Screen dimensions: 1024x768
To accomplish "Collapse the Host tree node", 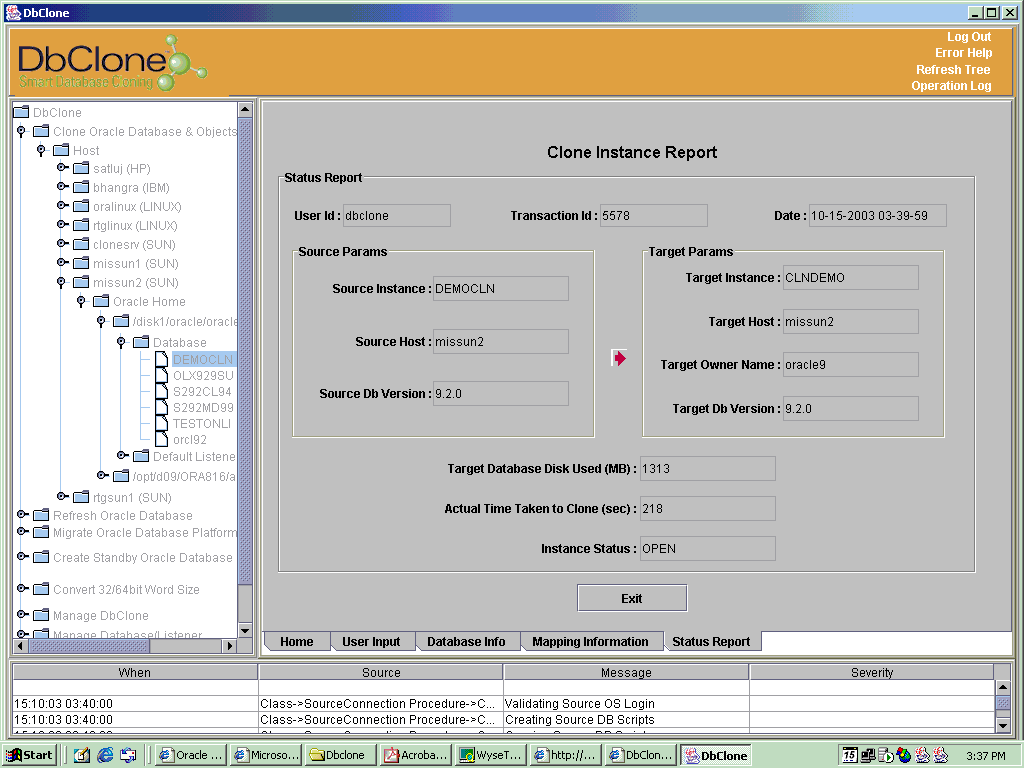I will pyautogui.click(x=41, y=150).
